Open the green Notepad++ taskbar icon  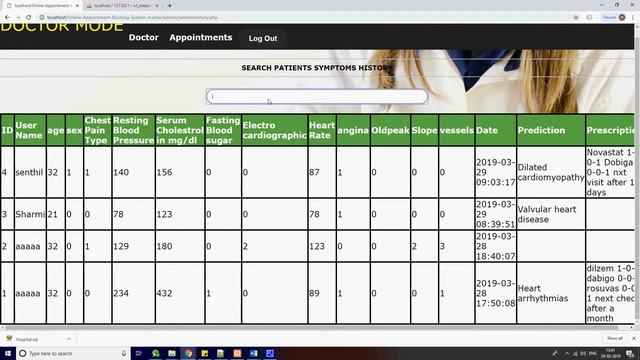[x=221, y=353]
